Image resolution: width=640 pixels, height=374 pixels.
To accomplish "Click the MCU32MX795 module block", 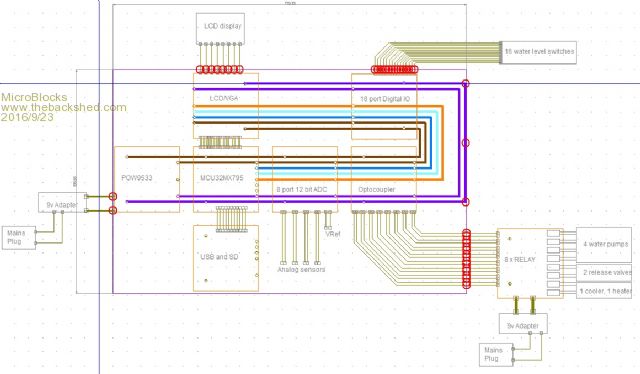I will 226,179.
